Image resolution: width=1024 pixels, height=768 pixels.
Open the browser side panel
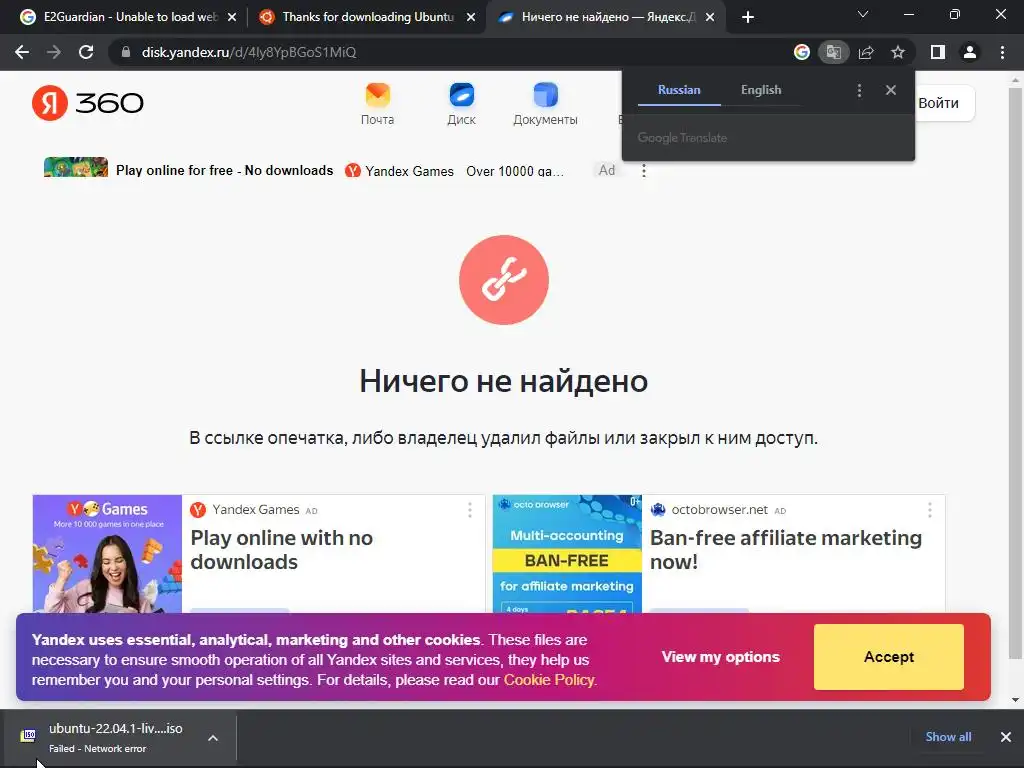(x=938, y=52)
